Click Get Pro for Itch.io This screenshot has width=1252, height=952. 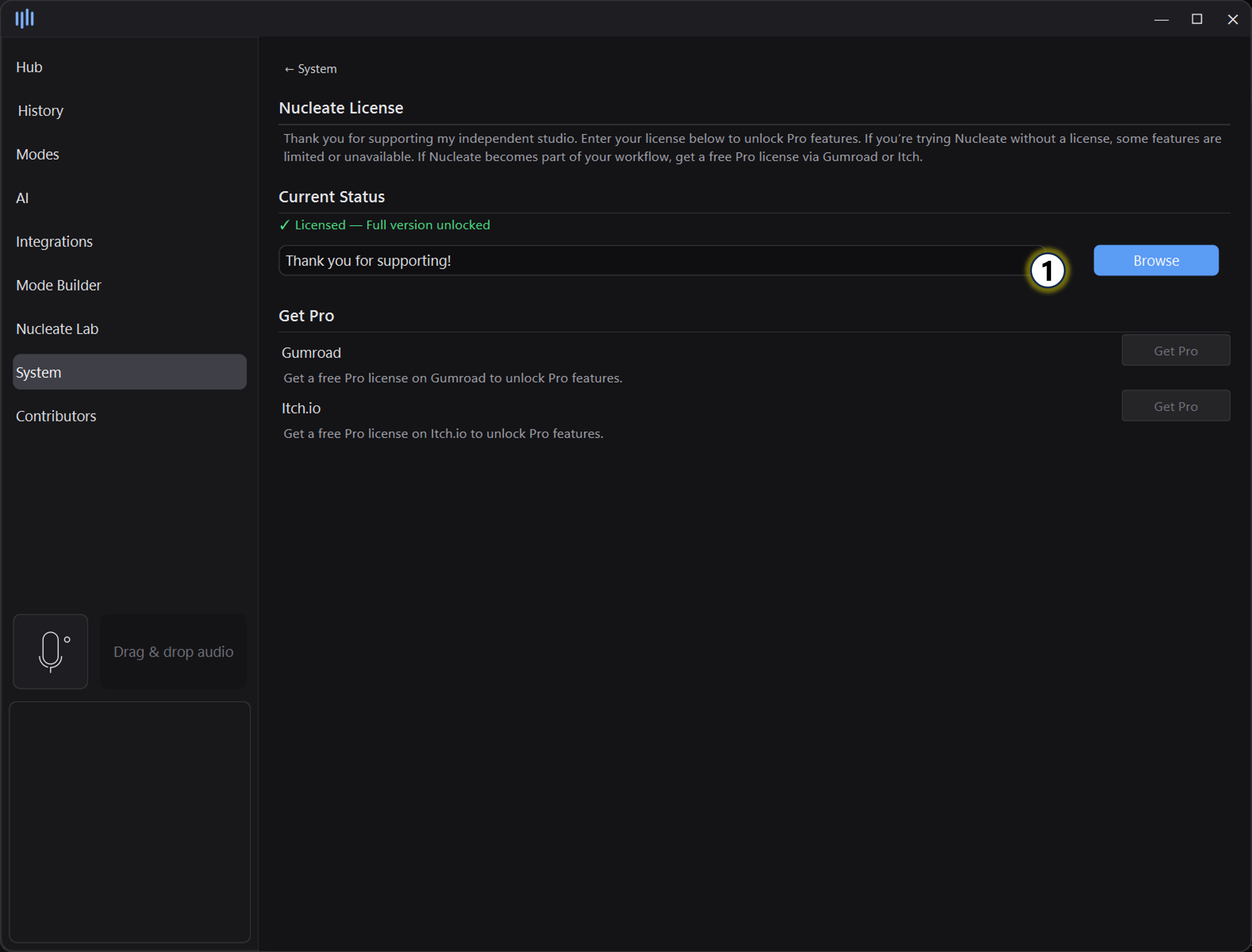point(1176,406)
